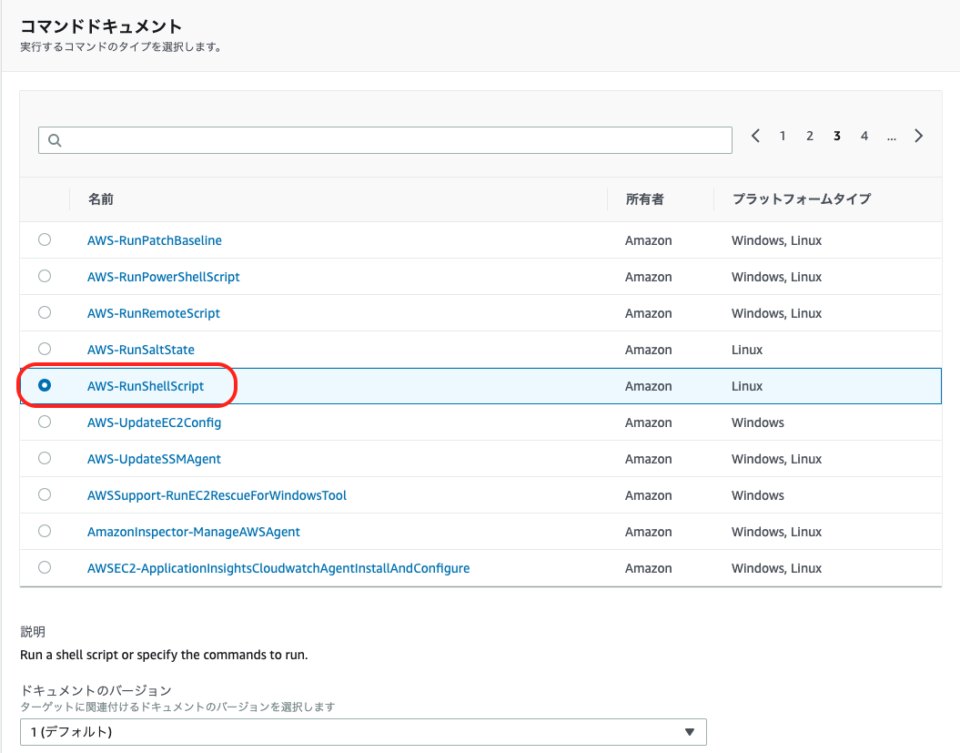Select the AWSSupport-RunEC2RescueForWindowsTool radio button
The height and width of the screenshot is (753, 960).
coord(44,495)
